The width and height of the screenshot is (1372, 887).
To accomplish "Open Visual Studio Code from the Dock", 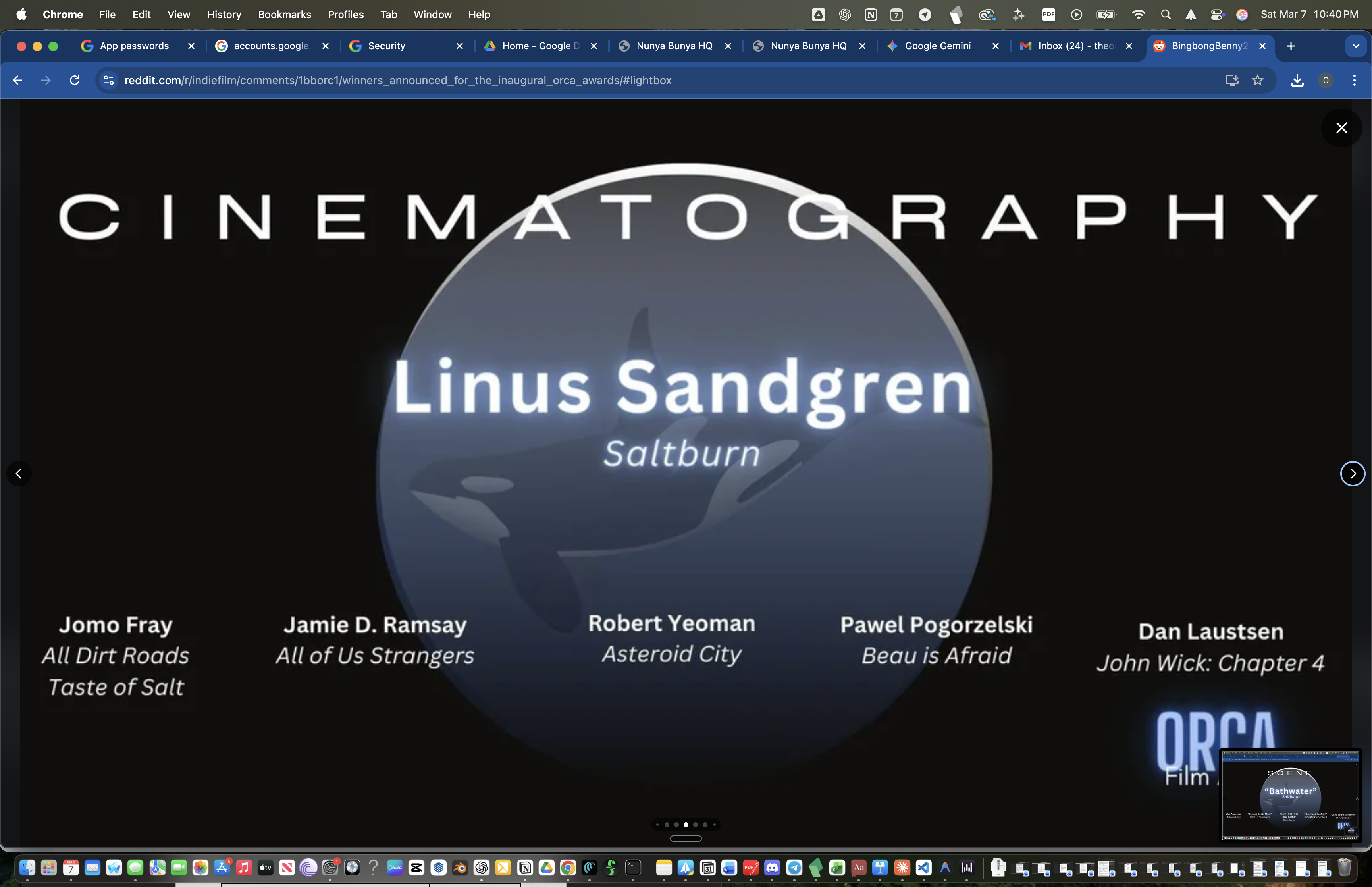I will (x=923, y=867).
